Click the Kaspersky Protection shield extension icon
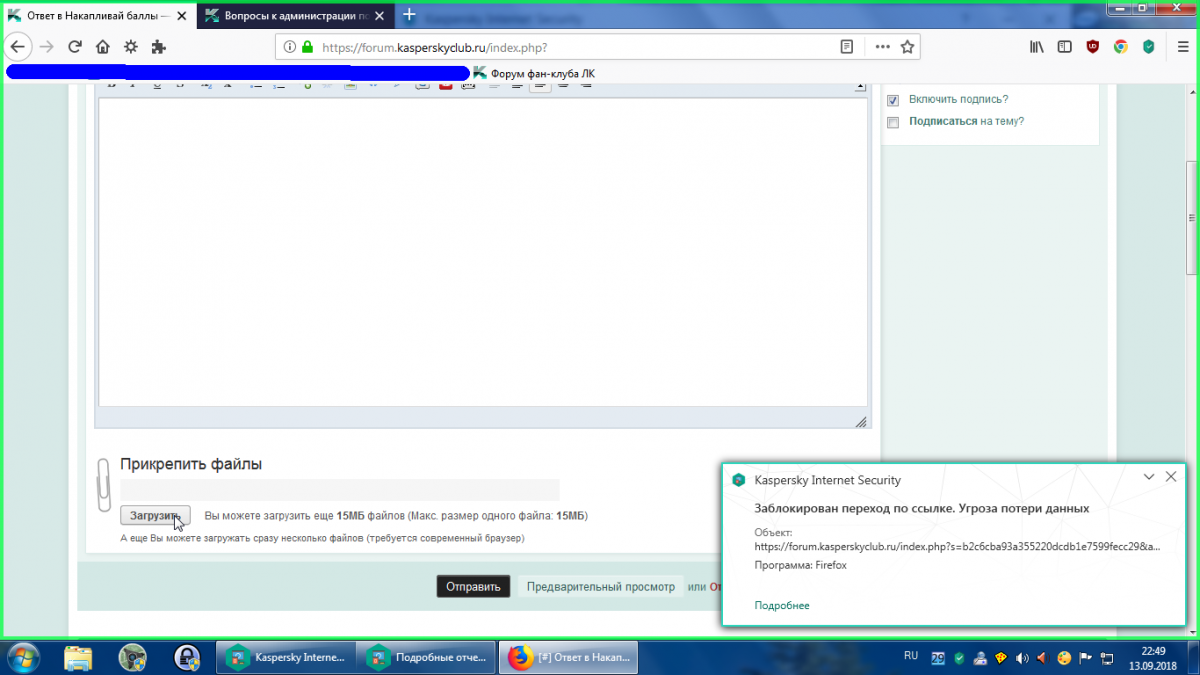 [x=1149, y=47]
